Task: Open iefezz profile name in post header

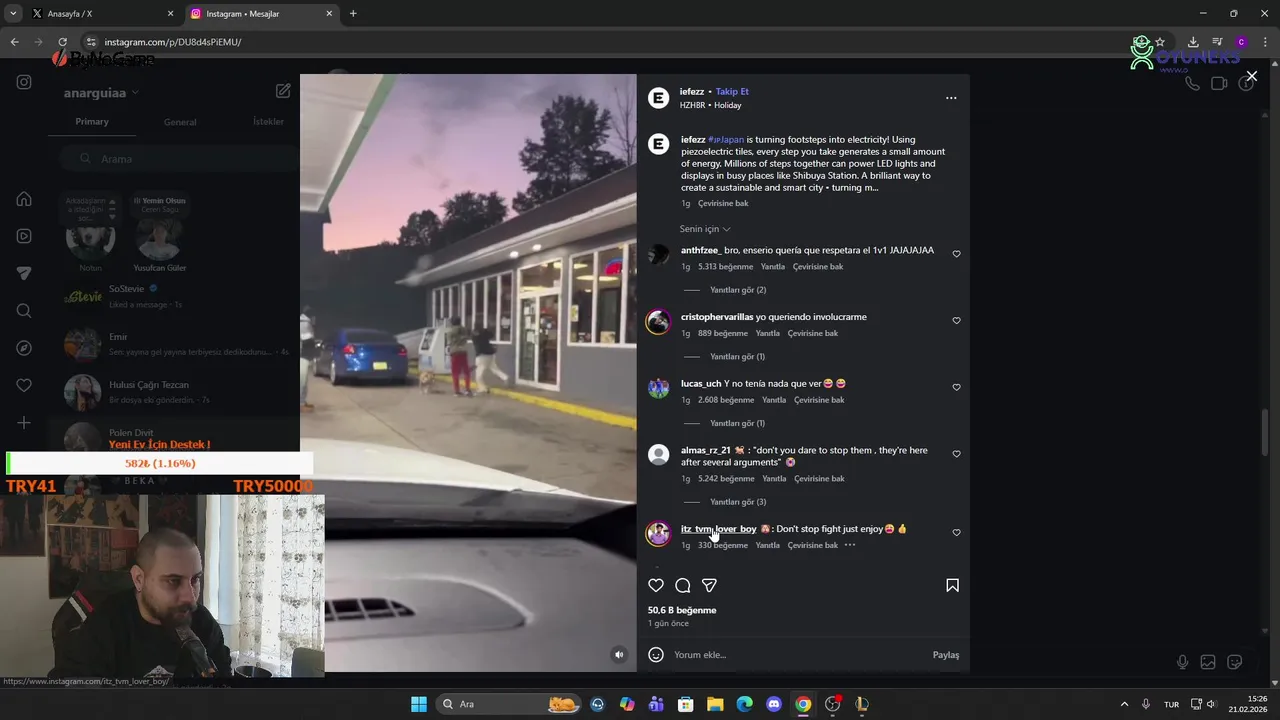Action: click(x=692, y=91)
